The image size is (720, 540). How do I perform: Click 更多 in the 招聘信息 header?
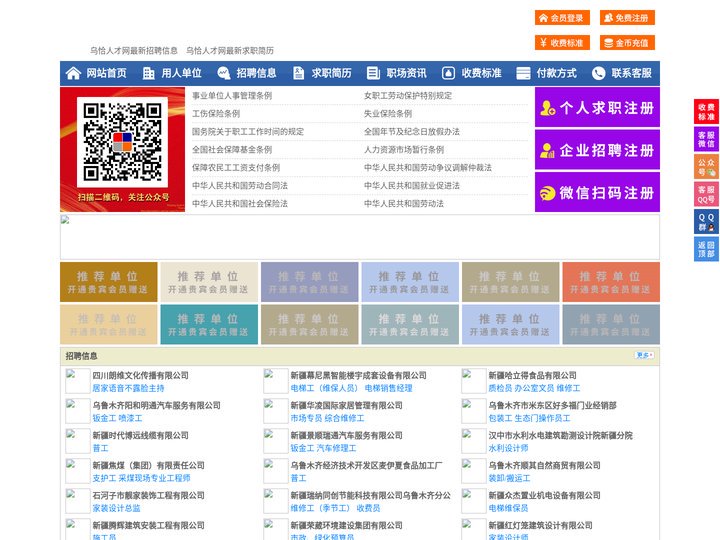pos(644,355)
